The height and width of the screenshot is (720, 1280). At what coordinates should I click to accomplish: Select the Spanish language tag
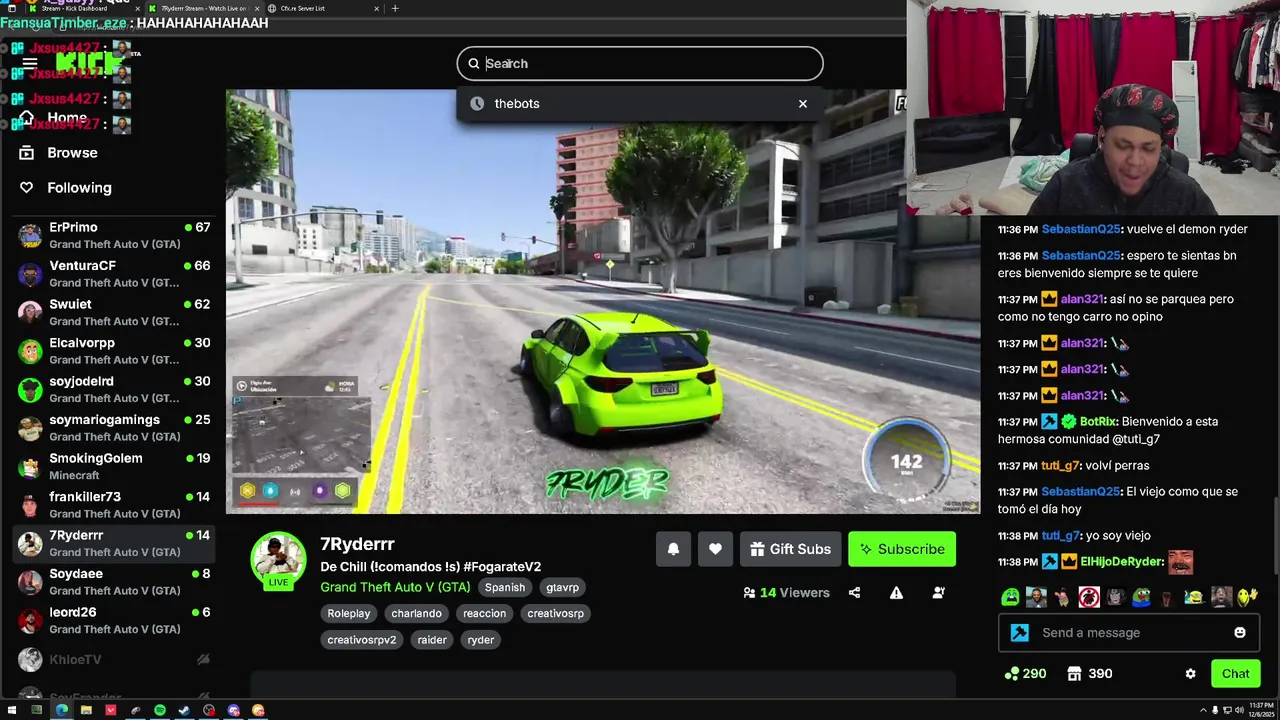pyautogui.click(x=505, y=587)
